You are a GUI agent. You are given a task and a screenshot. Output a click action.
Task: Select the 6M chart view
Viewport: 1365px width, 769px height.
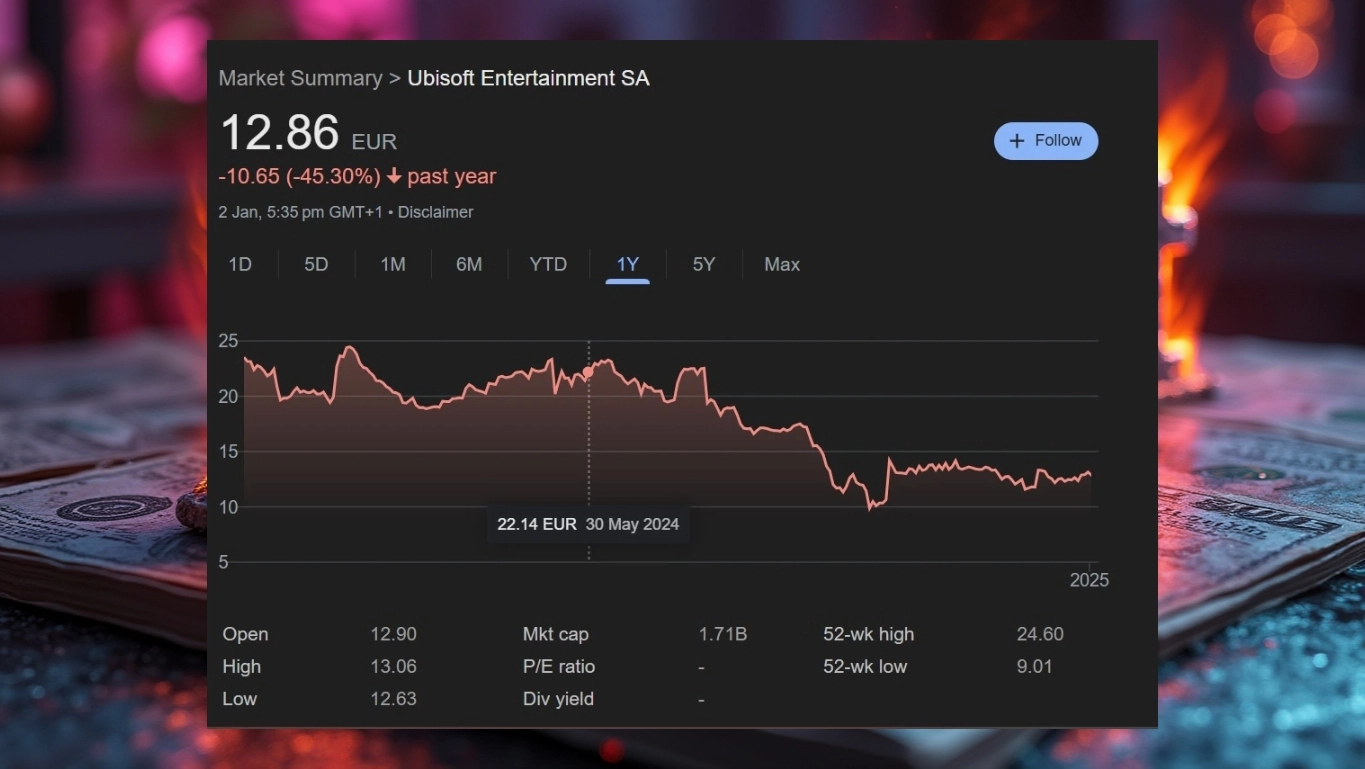pyautogui.click(x=469, y=264)
